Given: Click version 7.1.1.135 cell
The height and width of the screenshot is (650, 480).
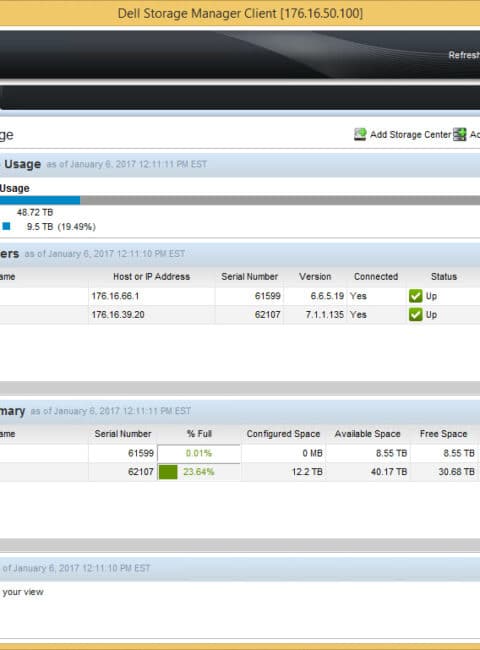Looking at the screenshot, I should click(315, 315).
